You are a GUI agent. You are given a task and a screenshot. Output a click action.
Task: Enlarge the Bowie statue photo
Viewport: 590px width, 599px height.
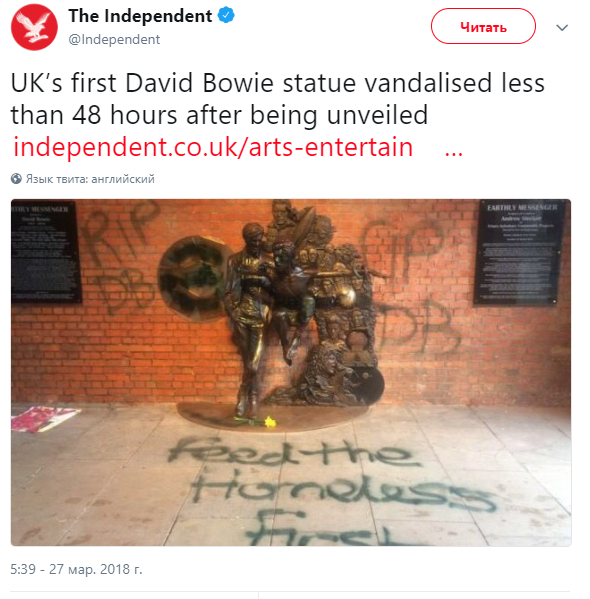point(291,372)
